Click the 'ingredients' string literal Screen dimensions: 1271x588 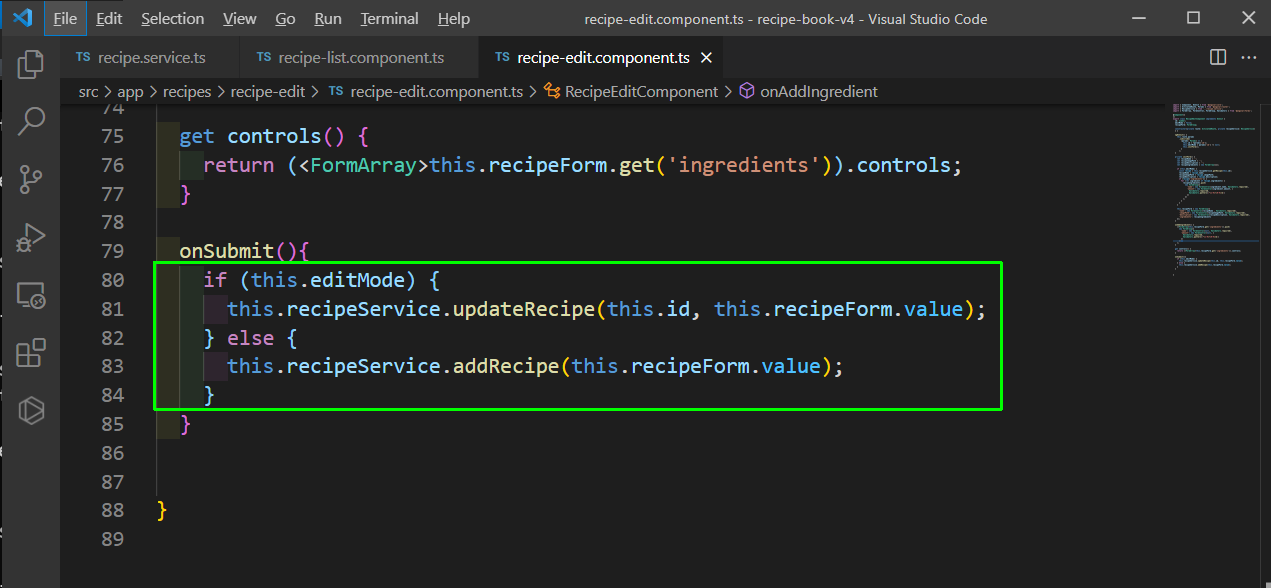[x=743, y=165]
